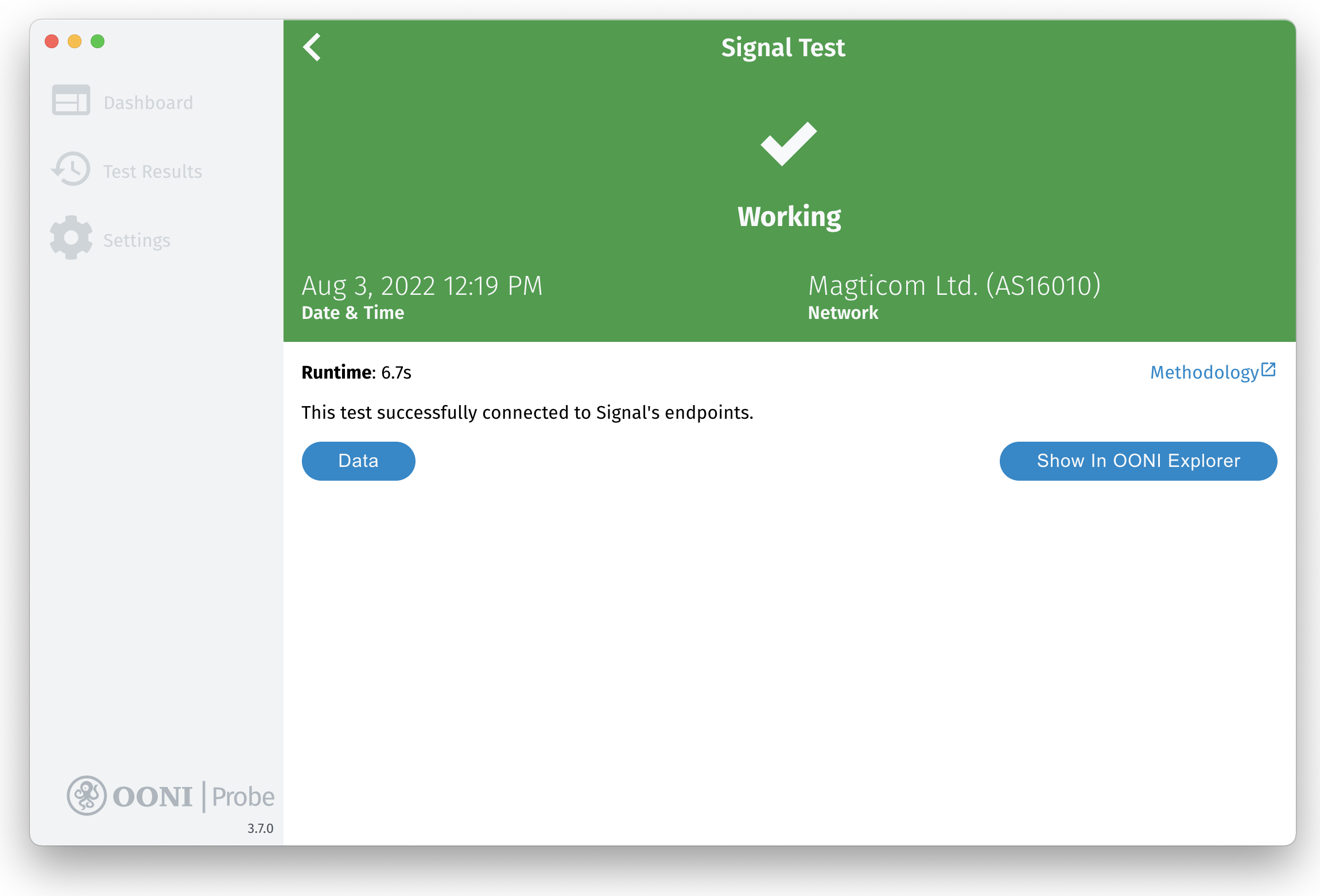This screenshot has width=1320, height=896.
Task: Click the Signal Test title
Action: pos(783,48)
